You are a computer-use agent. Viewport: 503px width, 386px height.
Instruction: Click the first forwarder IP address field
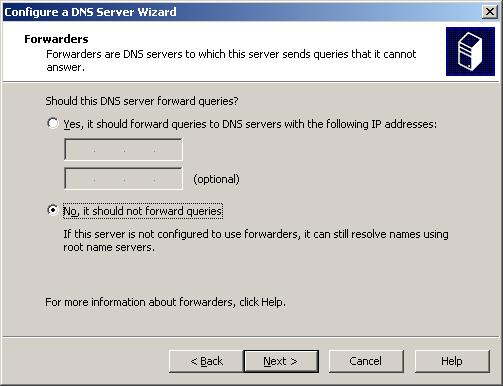click(x=123, y=150)
